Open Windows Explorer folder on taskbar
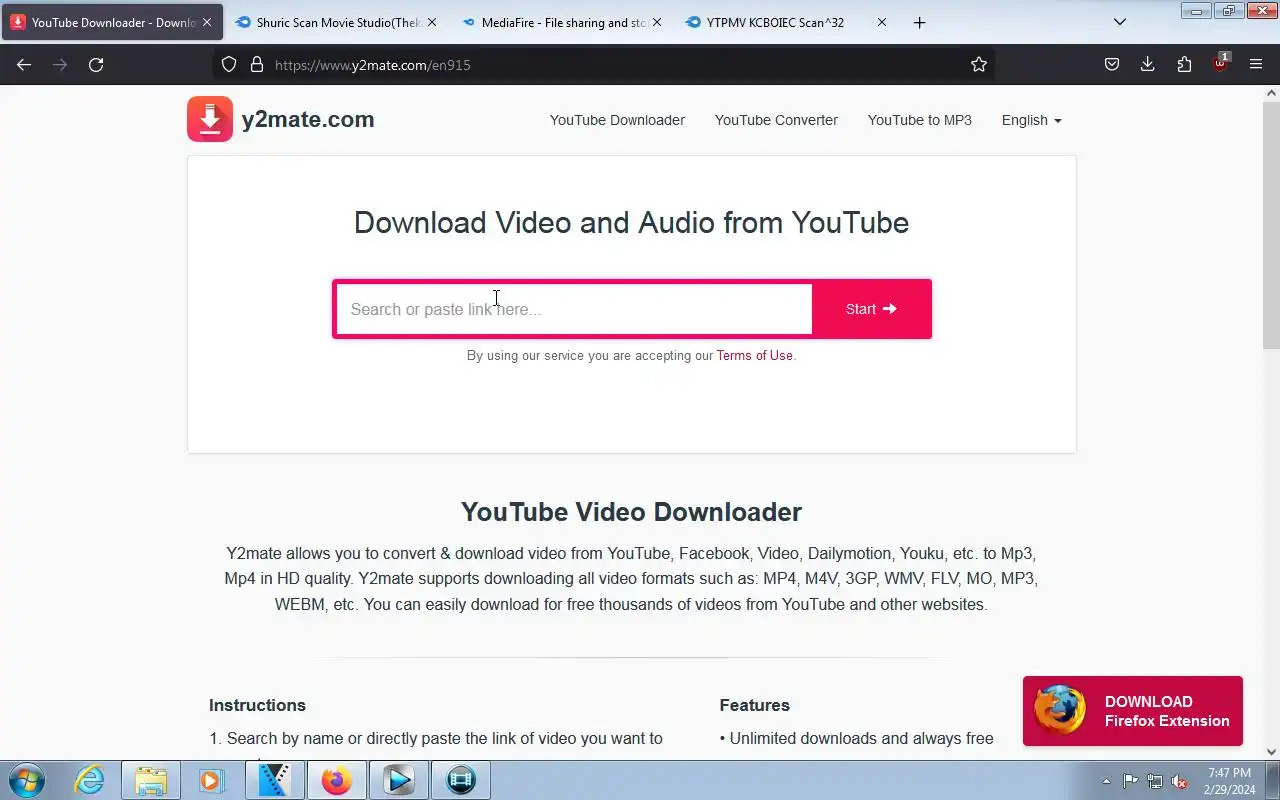Viewport: 1280px width, 800px height. (x=150, y=780)
